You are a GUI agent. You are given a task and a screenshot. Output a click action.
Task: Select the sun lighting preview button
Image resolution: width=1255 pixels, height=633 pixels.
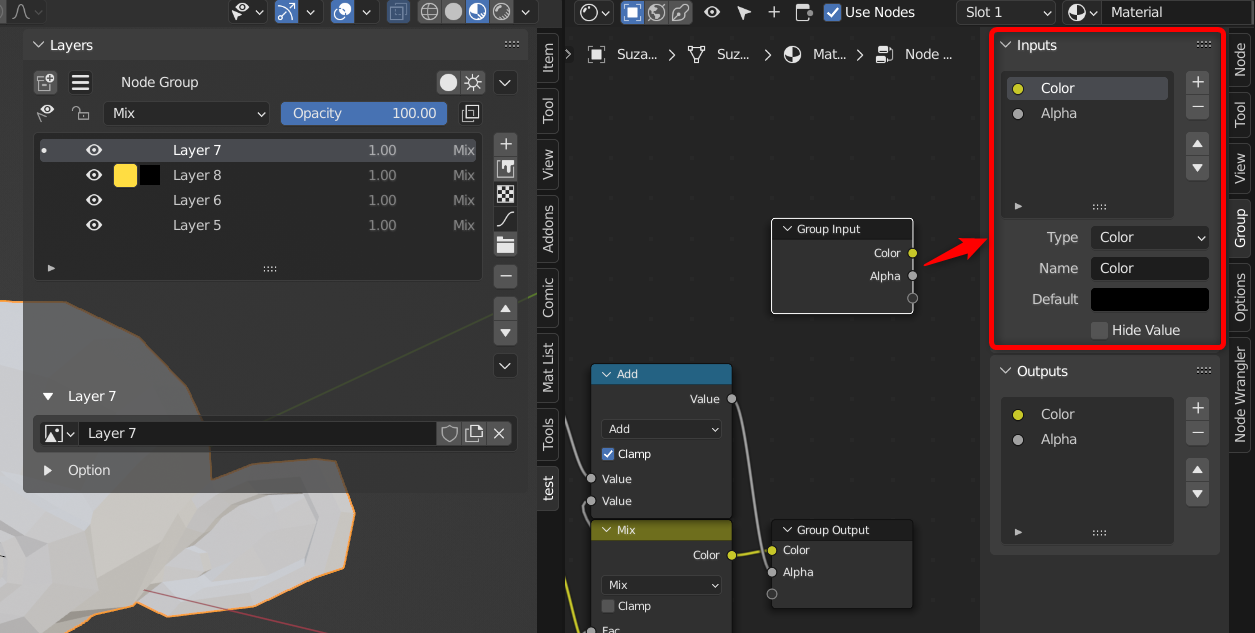pos(473,82)
